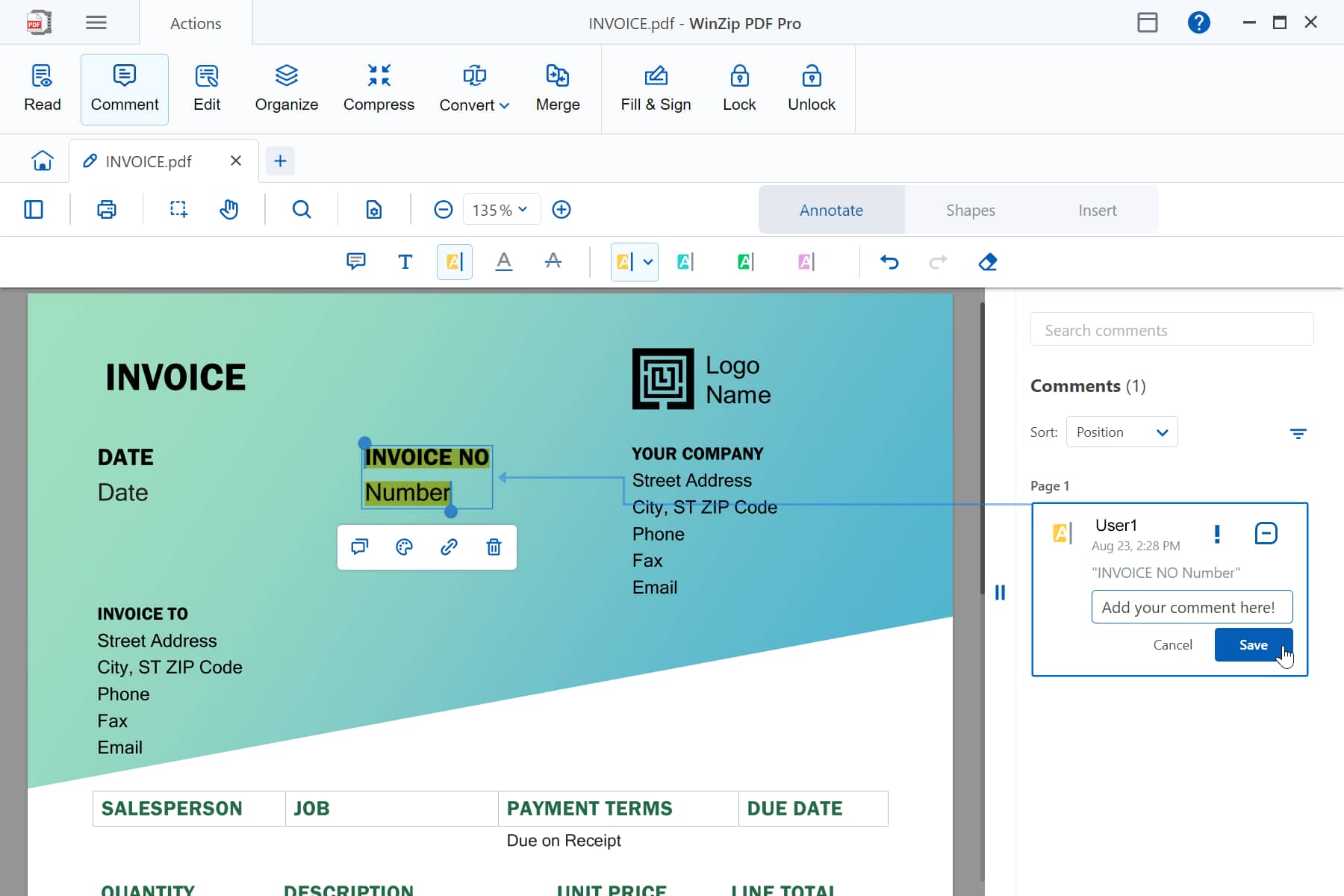Image resolution: width=1344 pixels, height=896 pixels.
Task: Click the zoom in plus button
Action: point(561,210)
